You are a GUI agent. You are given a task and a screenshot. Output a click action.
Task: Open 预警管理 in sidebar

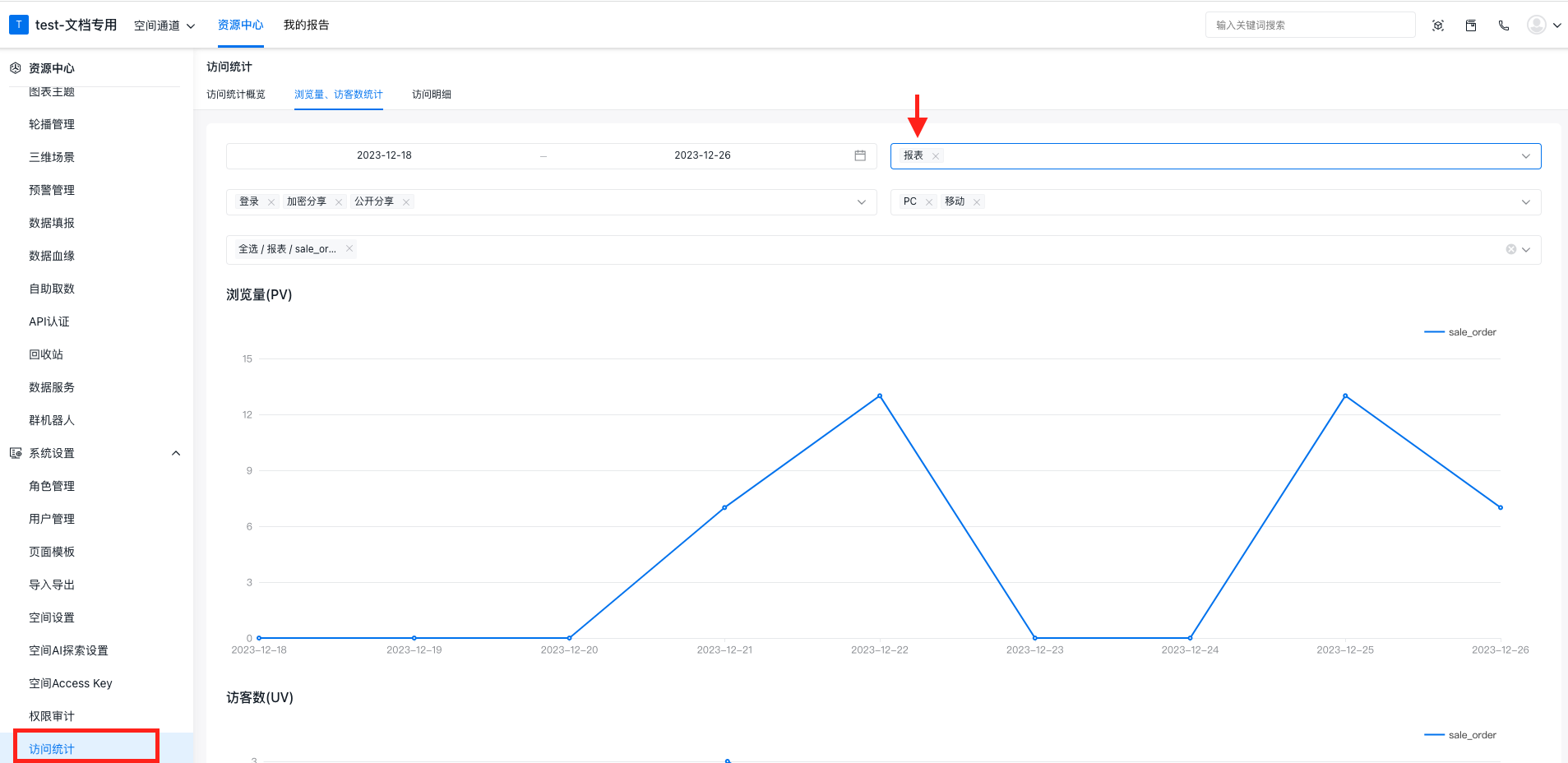pyautogui.click(x=52, y=190)
